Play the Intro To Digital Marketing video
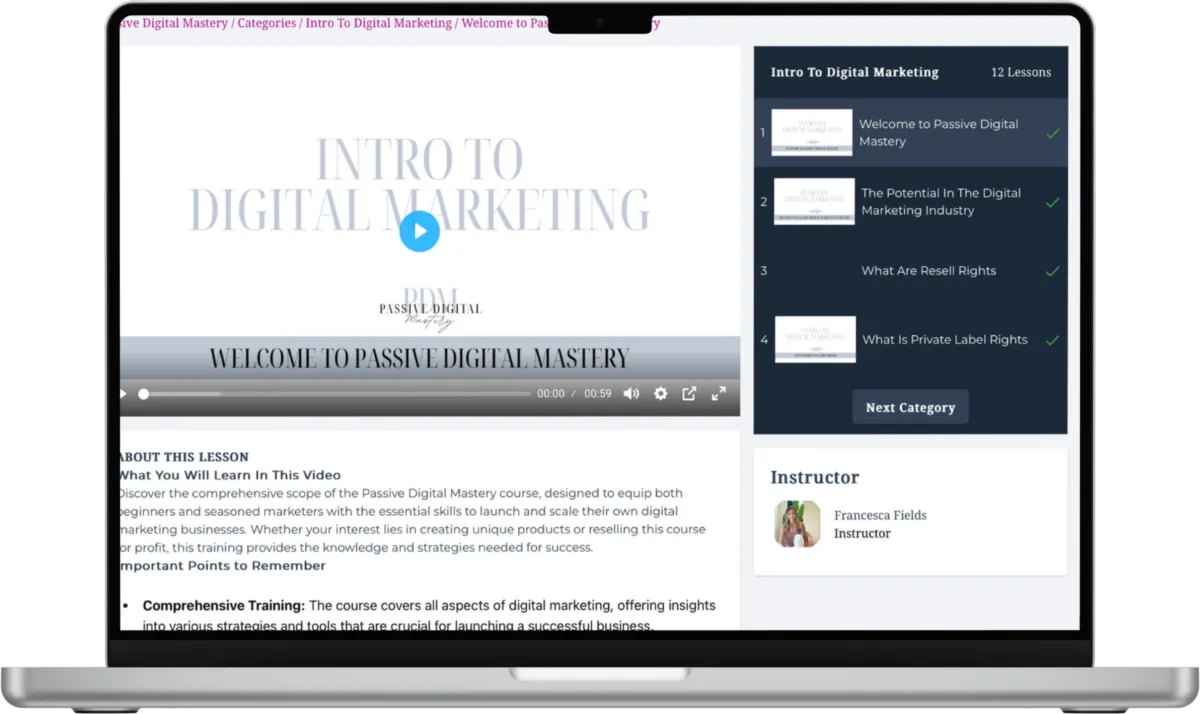1200x714 pixels. [419, 232]
